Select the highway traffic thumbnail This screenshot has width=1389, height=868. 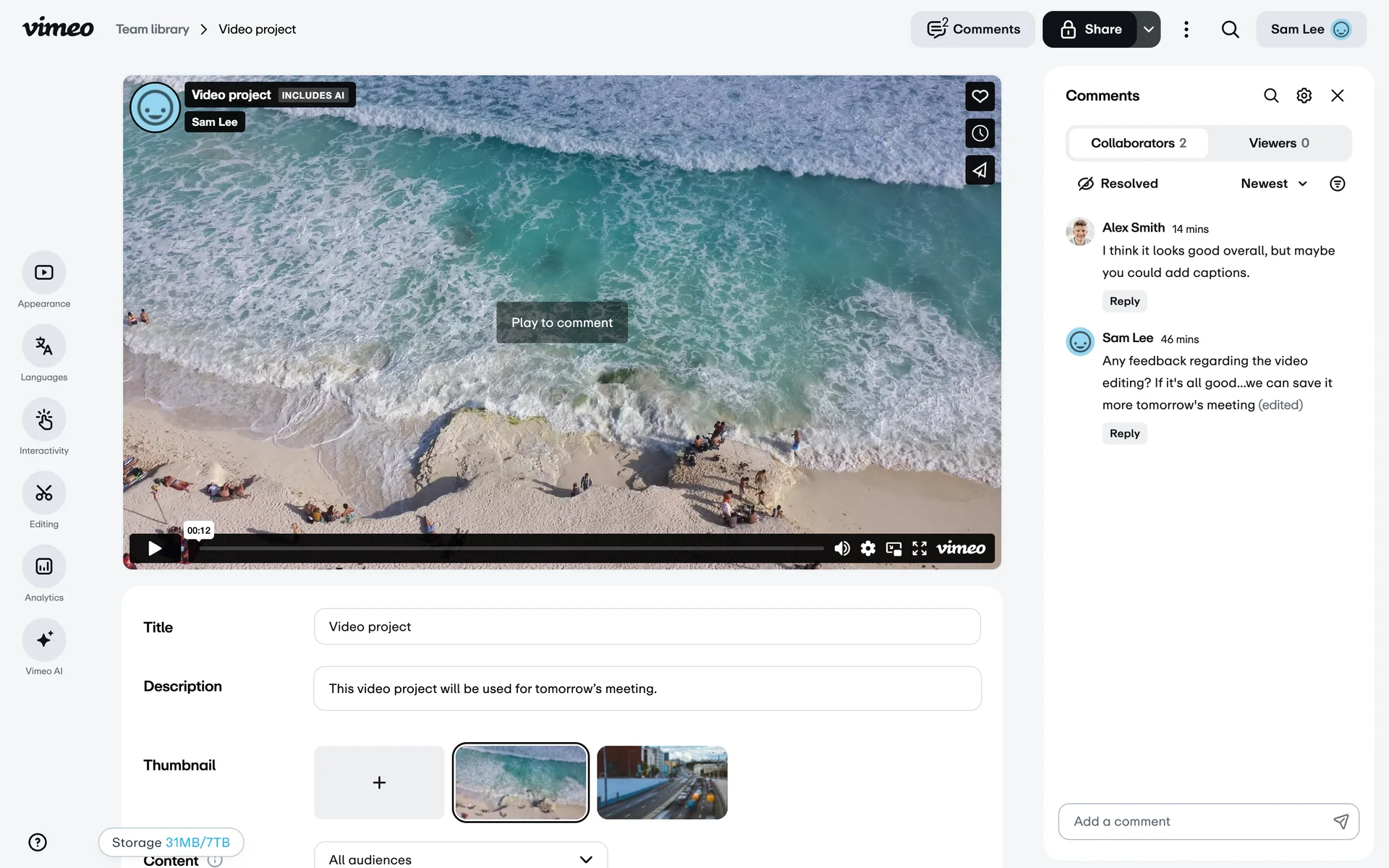[x=662, y=783]
